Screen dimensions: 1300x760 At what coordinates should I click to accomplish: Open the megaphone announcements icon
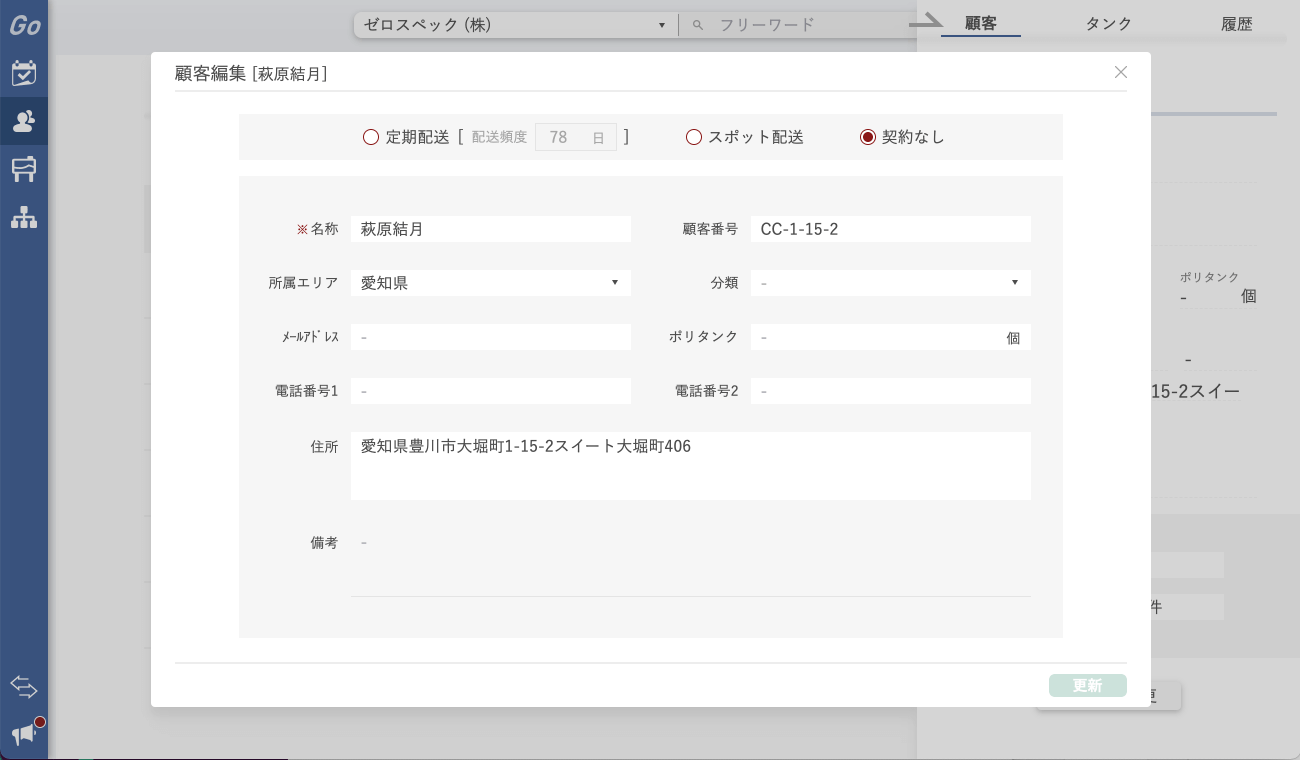pyautogui.click(x=24, y=735)
